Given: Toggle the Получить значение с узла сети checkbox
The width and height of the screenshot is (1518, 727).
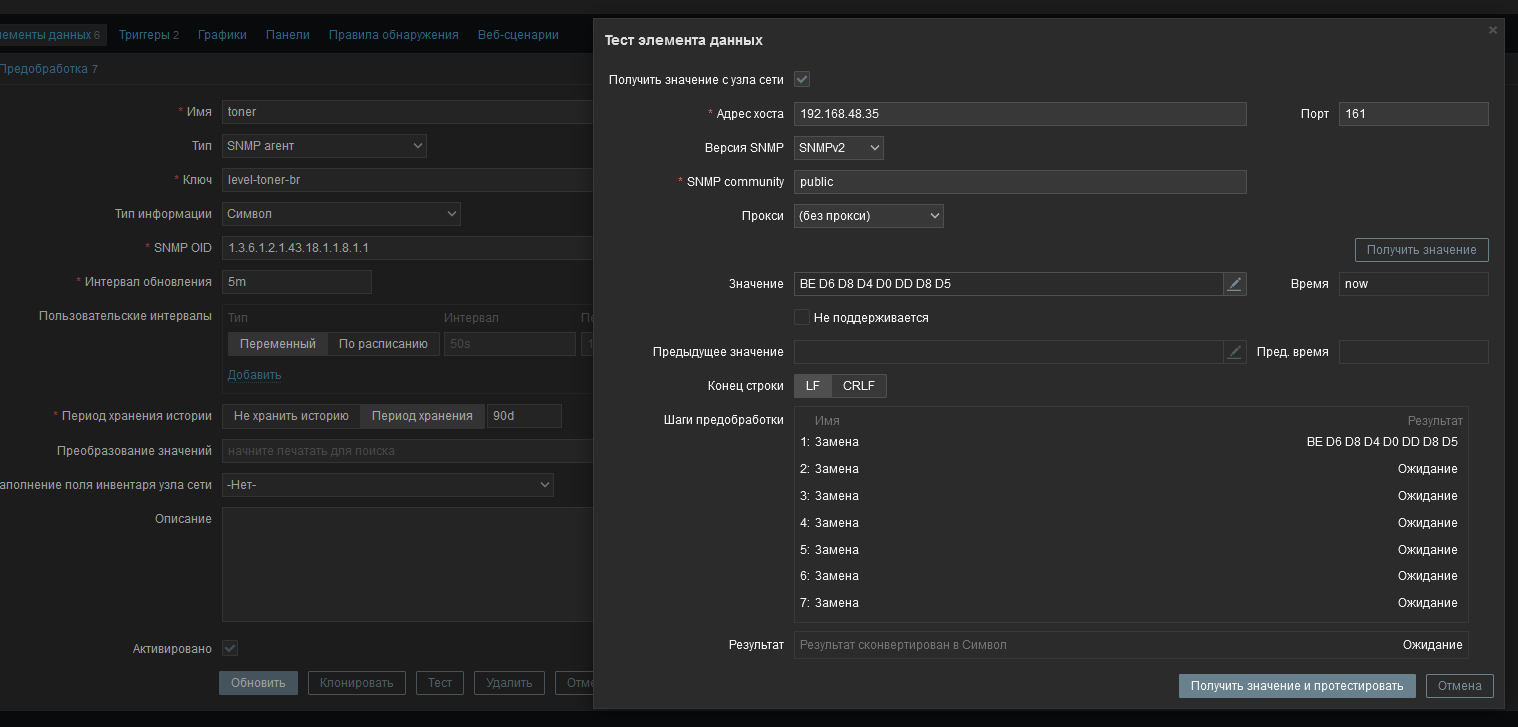Looking at the screenshot, I should point(802,79).
